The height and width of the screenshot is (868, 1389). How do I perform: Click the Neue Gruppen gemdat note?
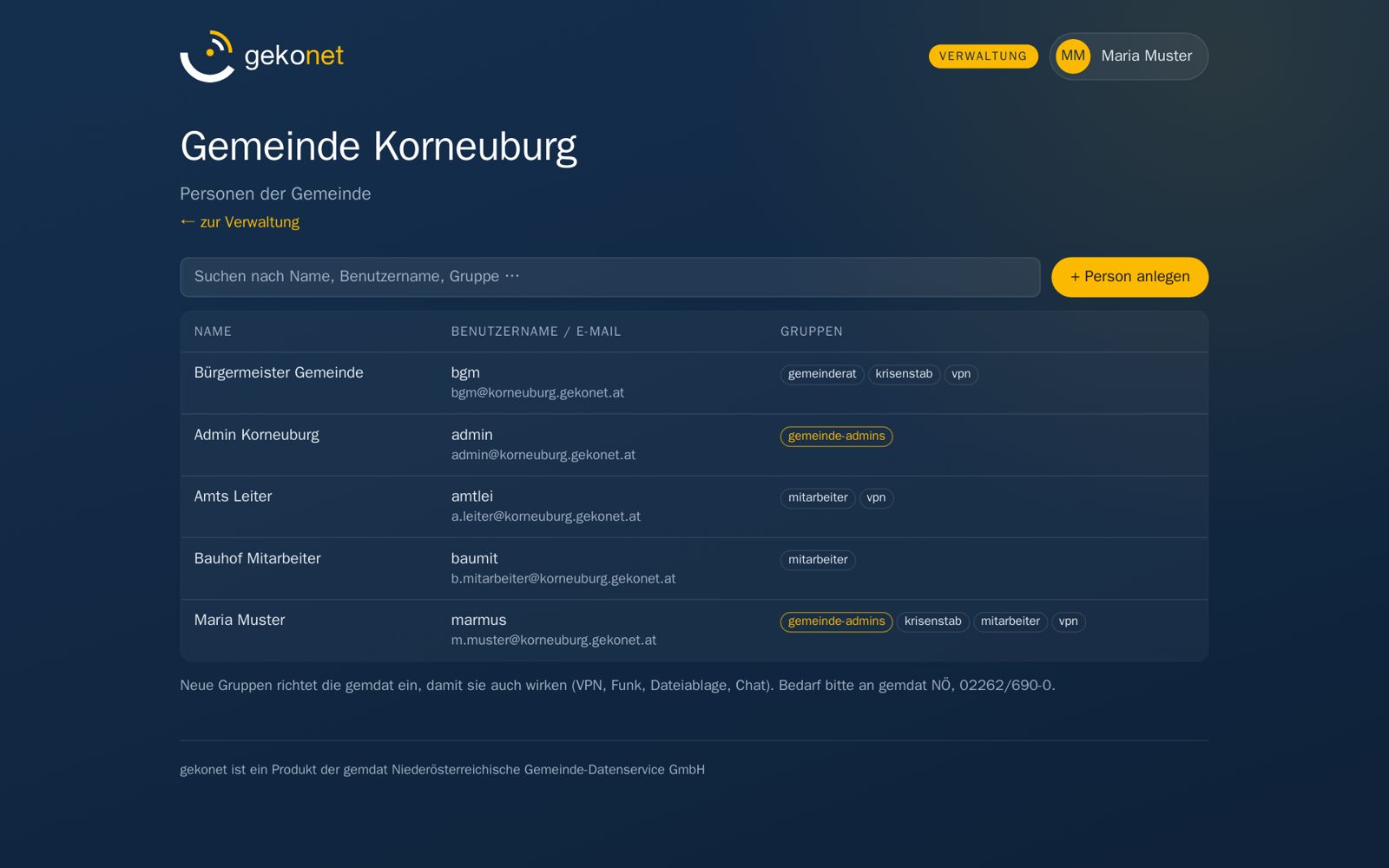pos(617,686)
